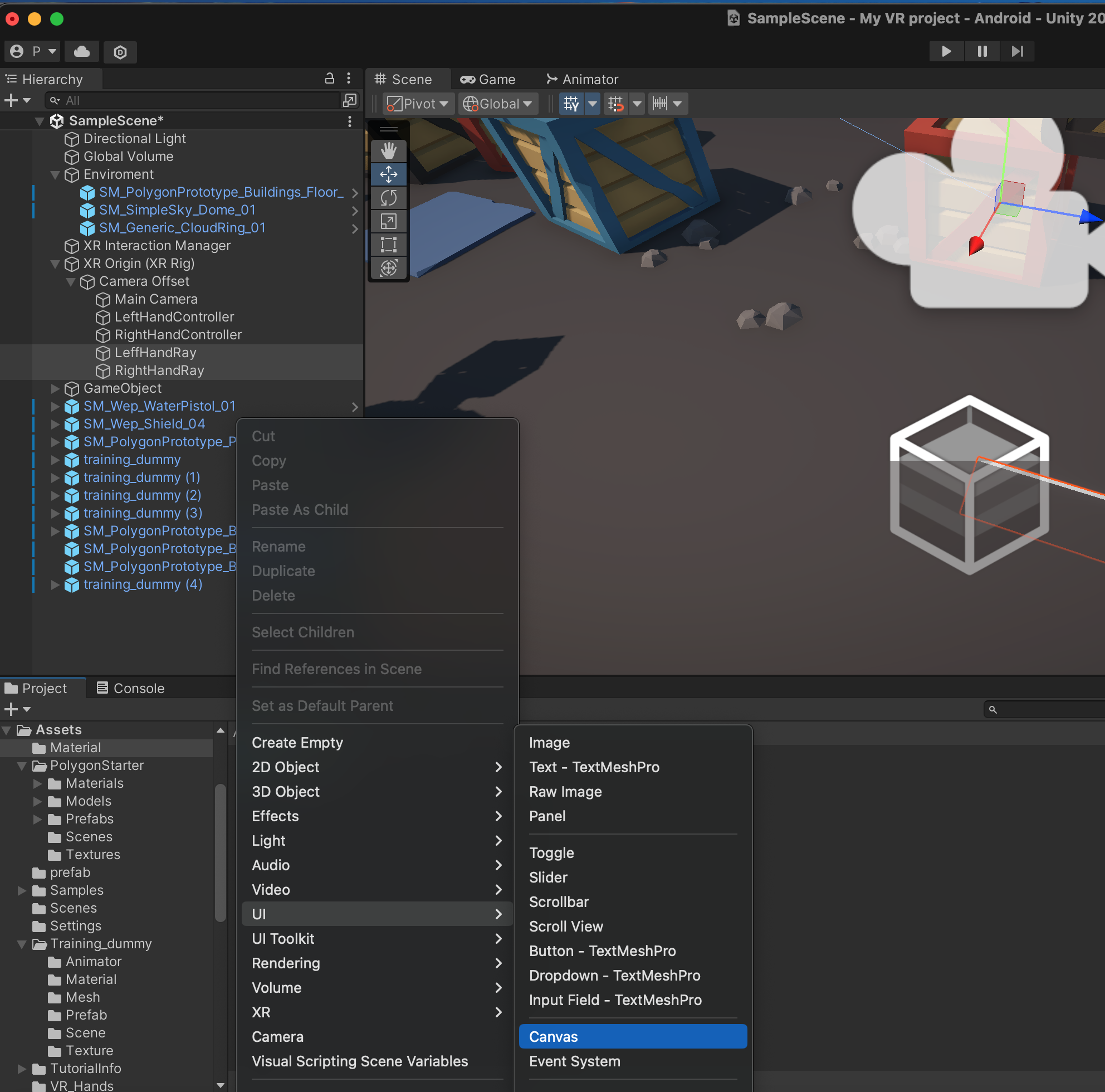1105x1092 pixels.
Task: Select the combined Transform tool
Action: tap(388, 268)
